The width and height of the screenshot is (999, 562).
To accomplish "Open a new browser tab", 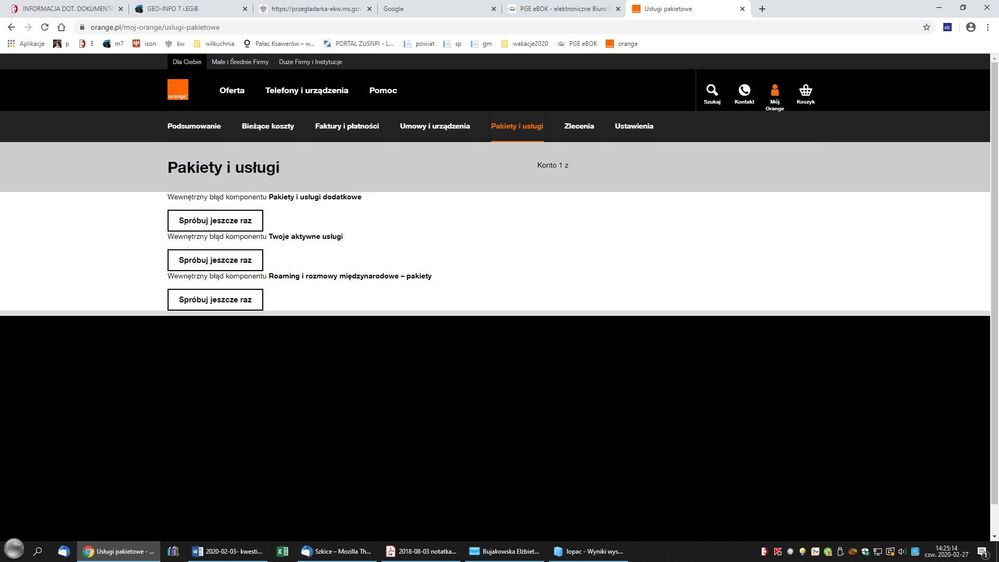I will point(763,9).
